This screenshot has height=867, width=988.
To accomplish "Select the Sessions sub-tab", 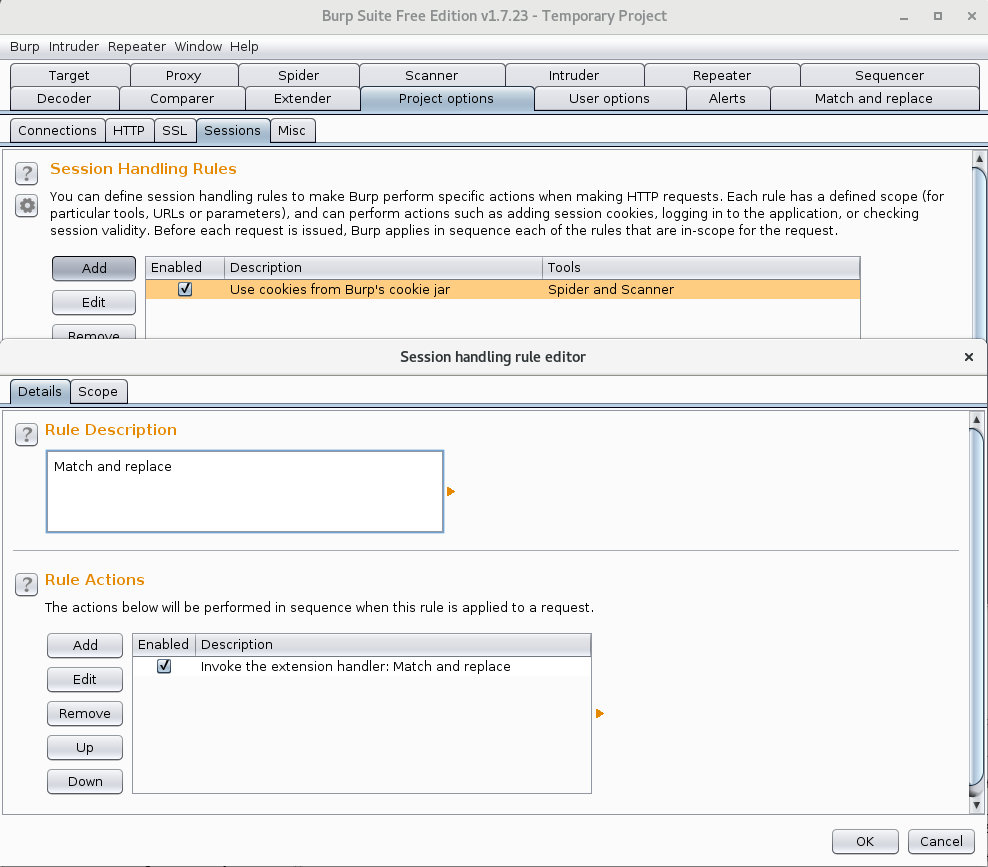I will click(233, 130).
